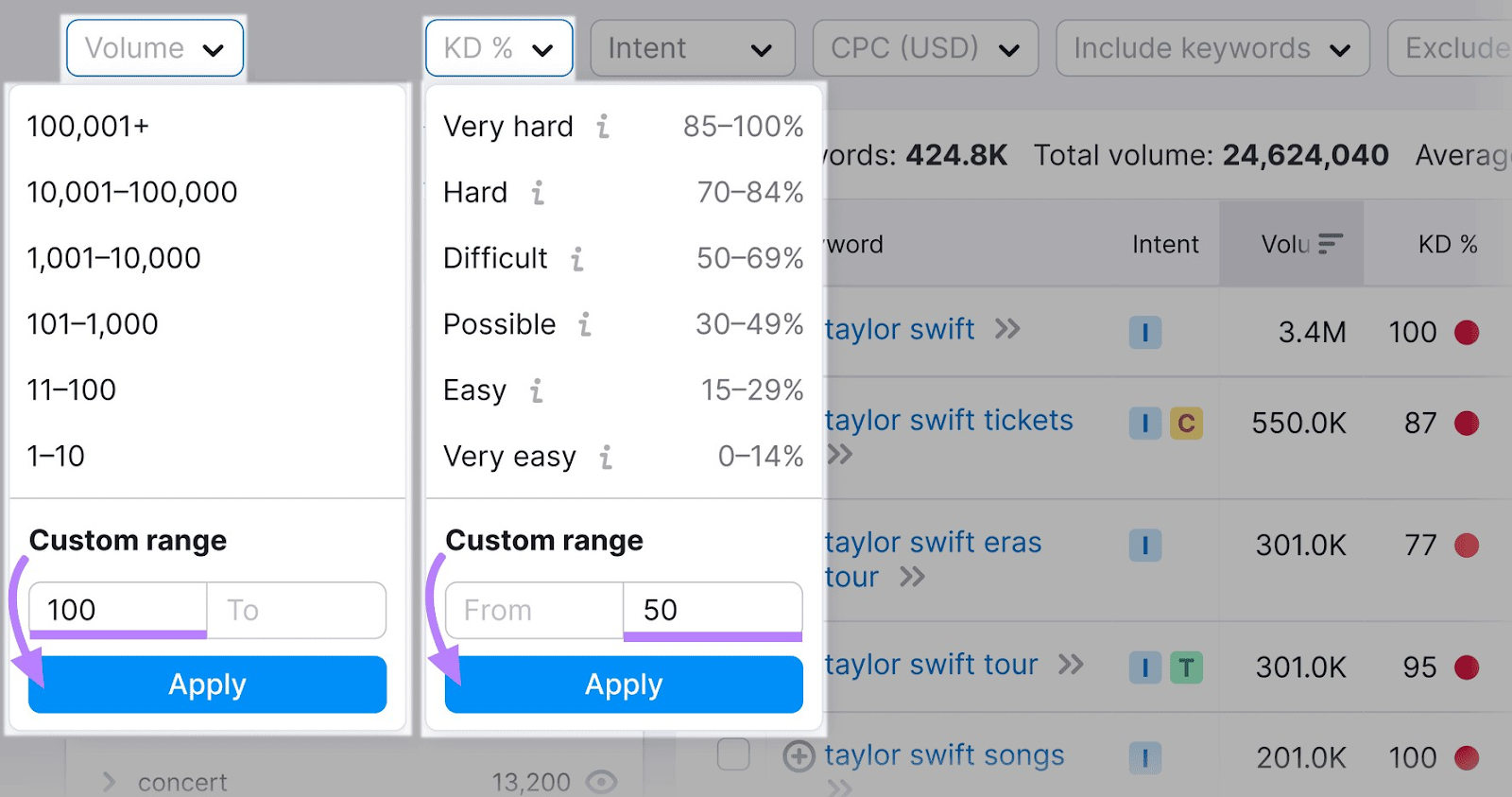Click the sort icon in the Volume column header
The image size is (1512, 797).
click(x=1331, y=243)
